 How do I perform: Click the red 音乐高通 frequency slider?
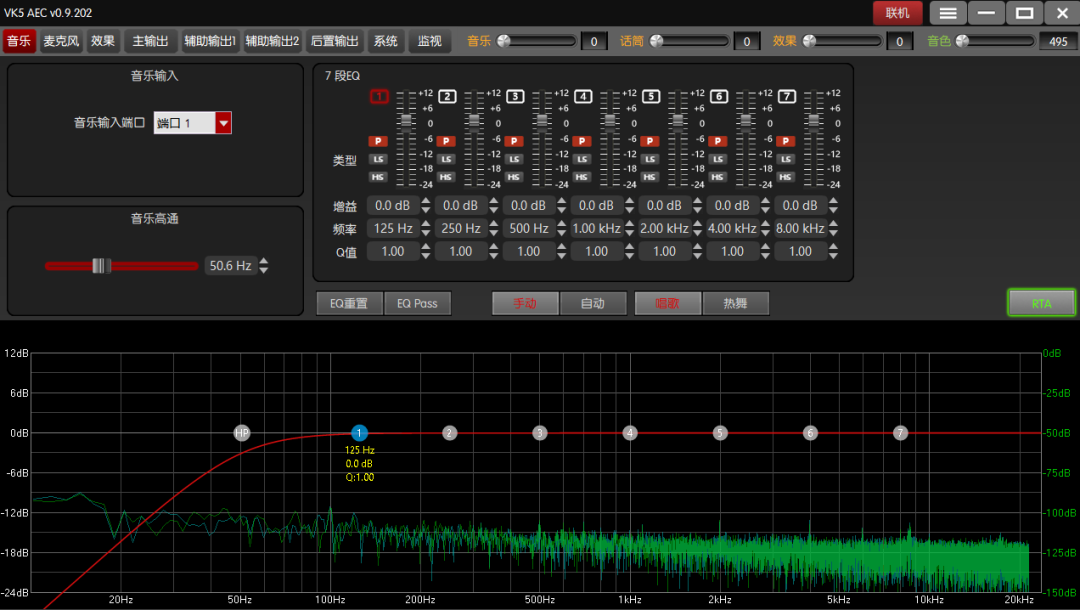[x=121, y=266]
